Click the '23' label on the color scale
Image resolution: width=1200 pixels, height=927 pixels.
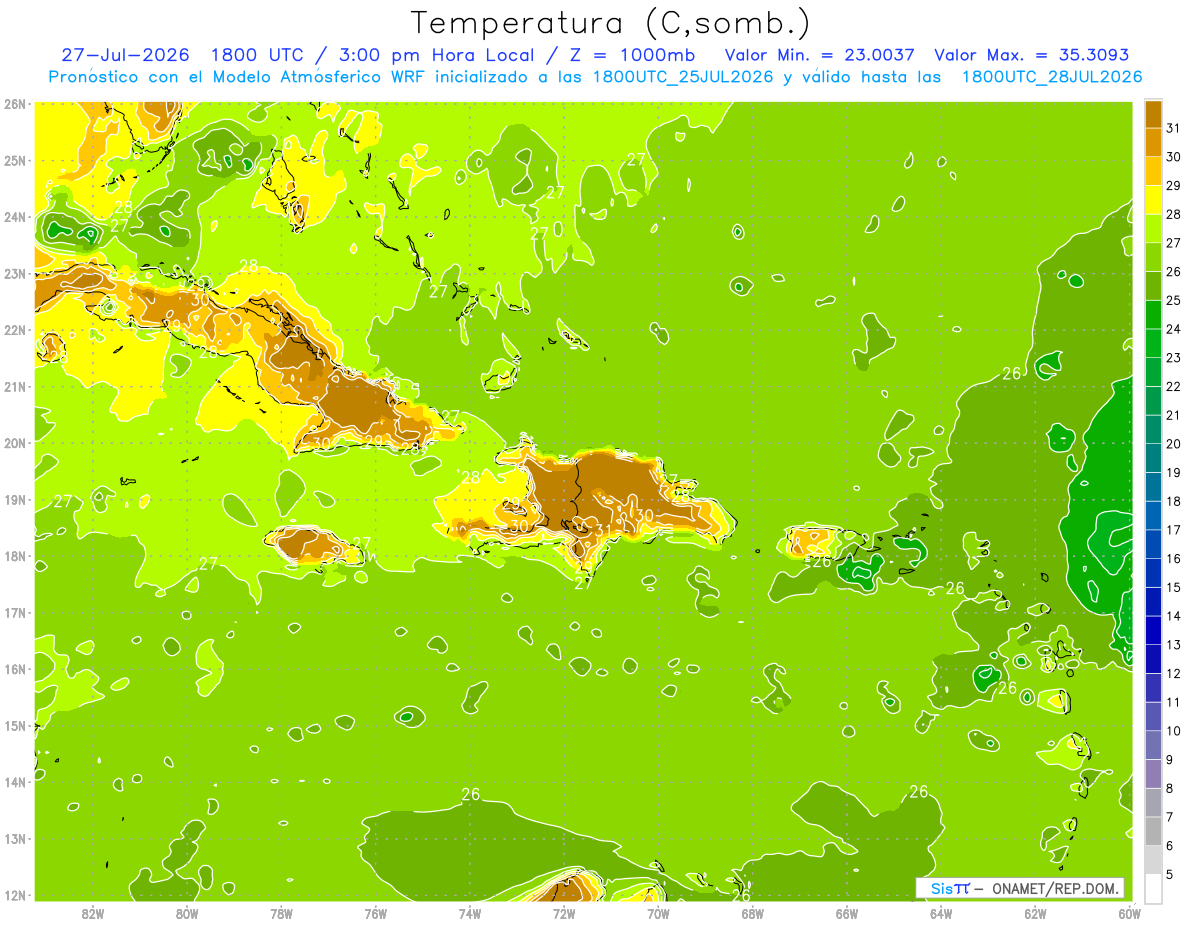click(1173, 357)
